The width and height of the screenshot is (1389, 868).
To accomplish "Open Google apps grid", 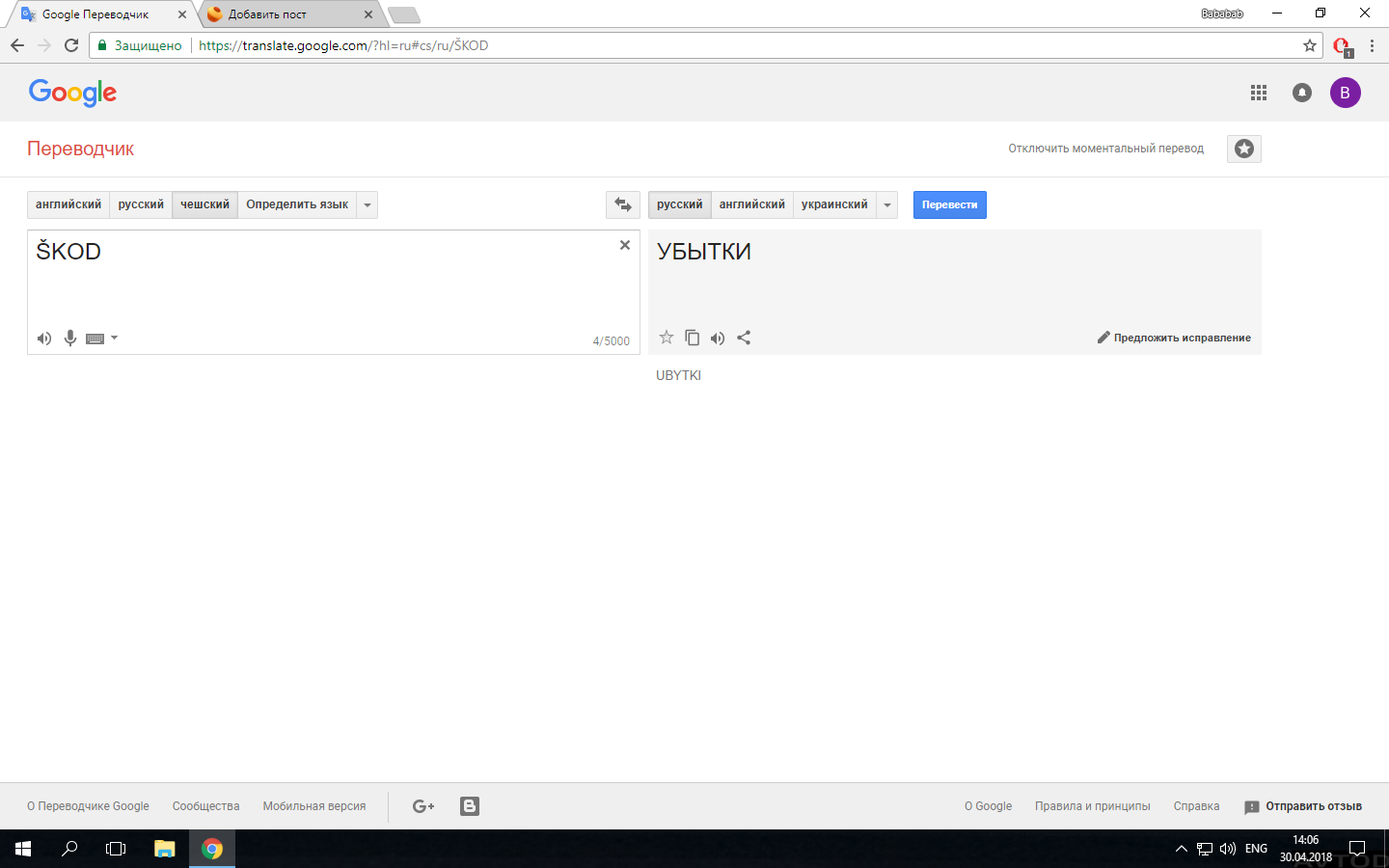I will click(x=1259, y=93).
